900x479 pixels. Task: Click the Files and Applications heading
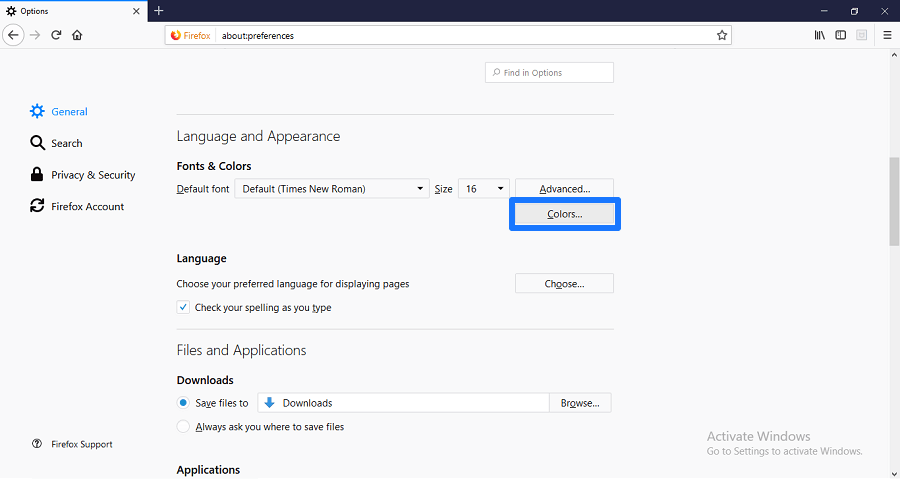[242, 350]
